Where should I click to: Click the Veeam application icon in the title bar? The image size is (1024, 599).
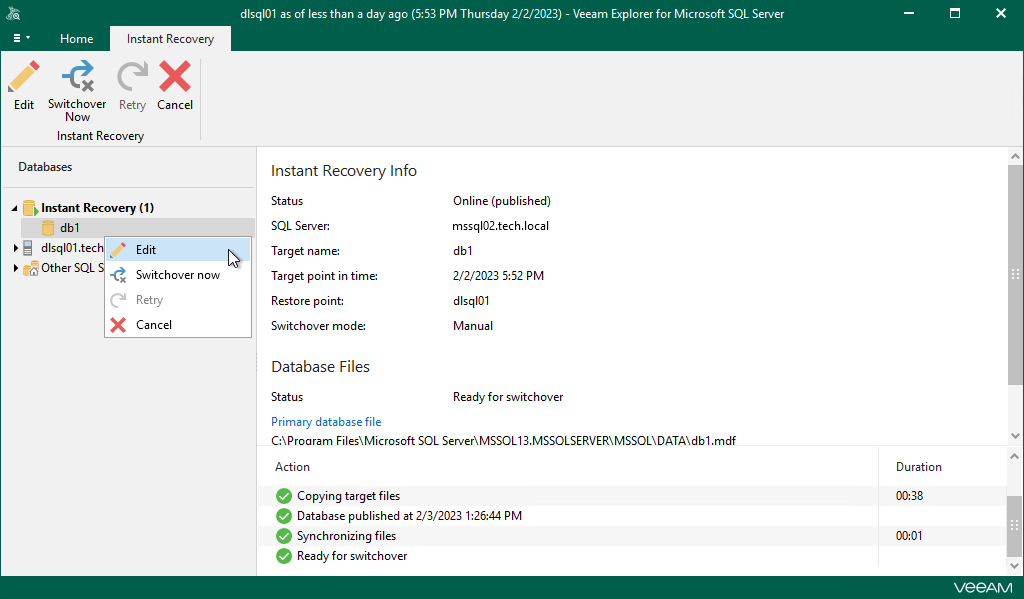click(x=13, y=13)
